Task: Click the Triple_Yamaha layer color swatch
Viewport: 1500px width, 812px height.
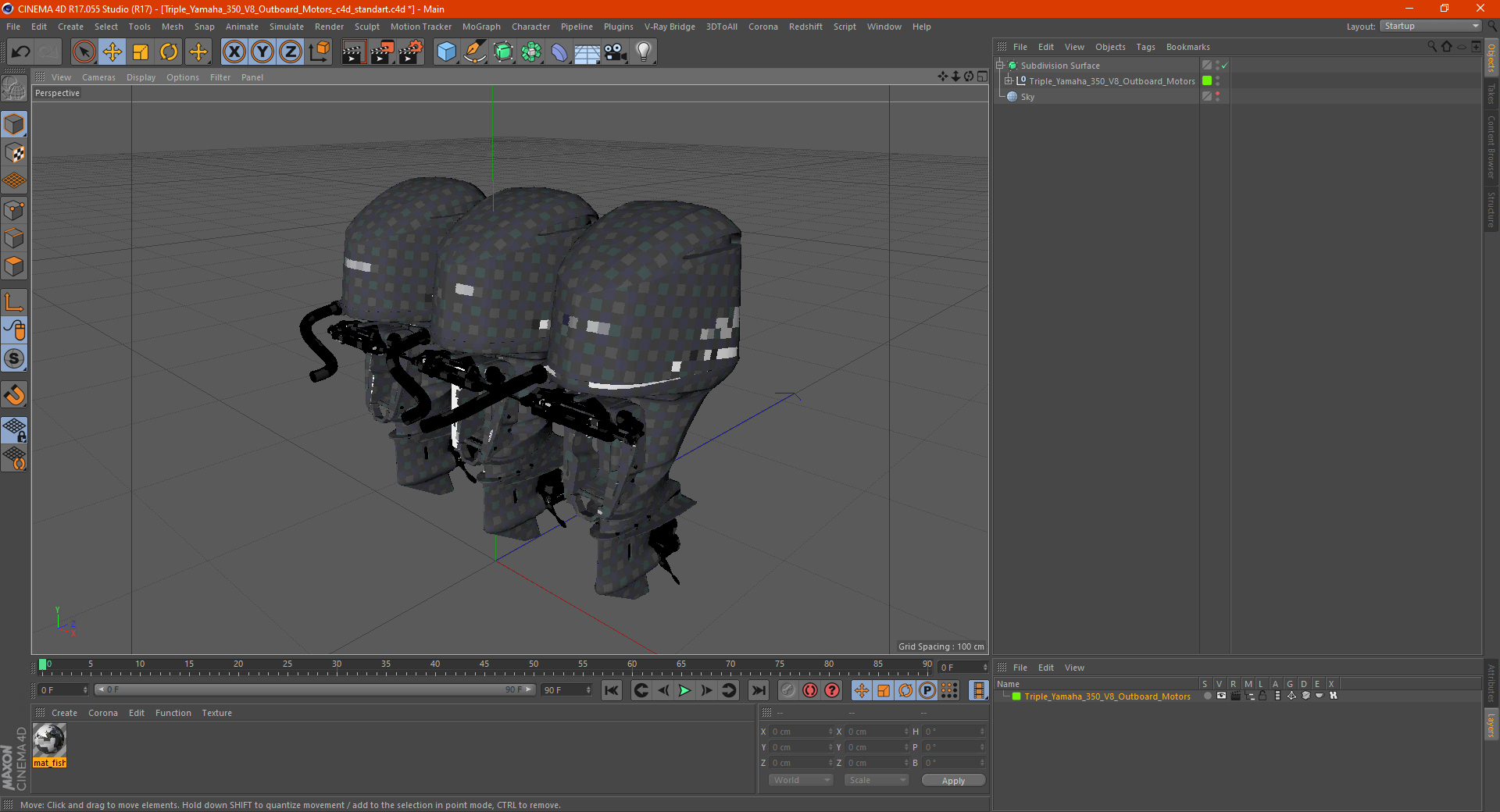Action: tap(1016, 696)
